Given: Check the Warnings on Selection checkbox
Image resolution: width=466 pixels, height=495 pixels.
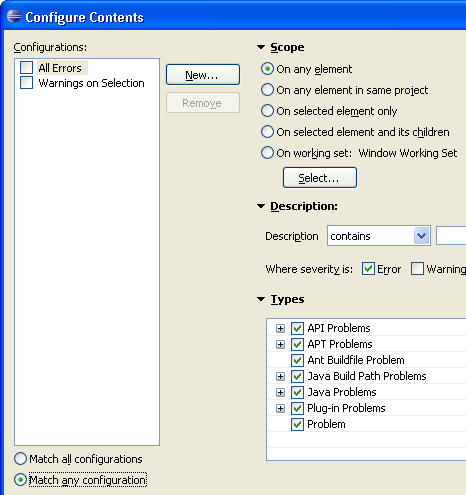Looking at the screenshot, I should coord(26,83).
